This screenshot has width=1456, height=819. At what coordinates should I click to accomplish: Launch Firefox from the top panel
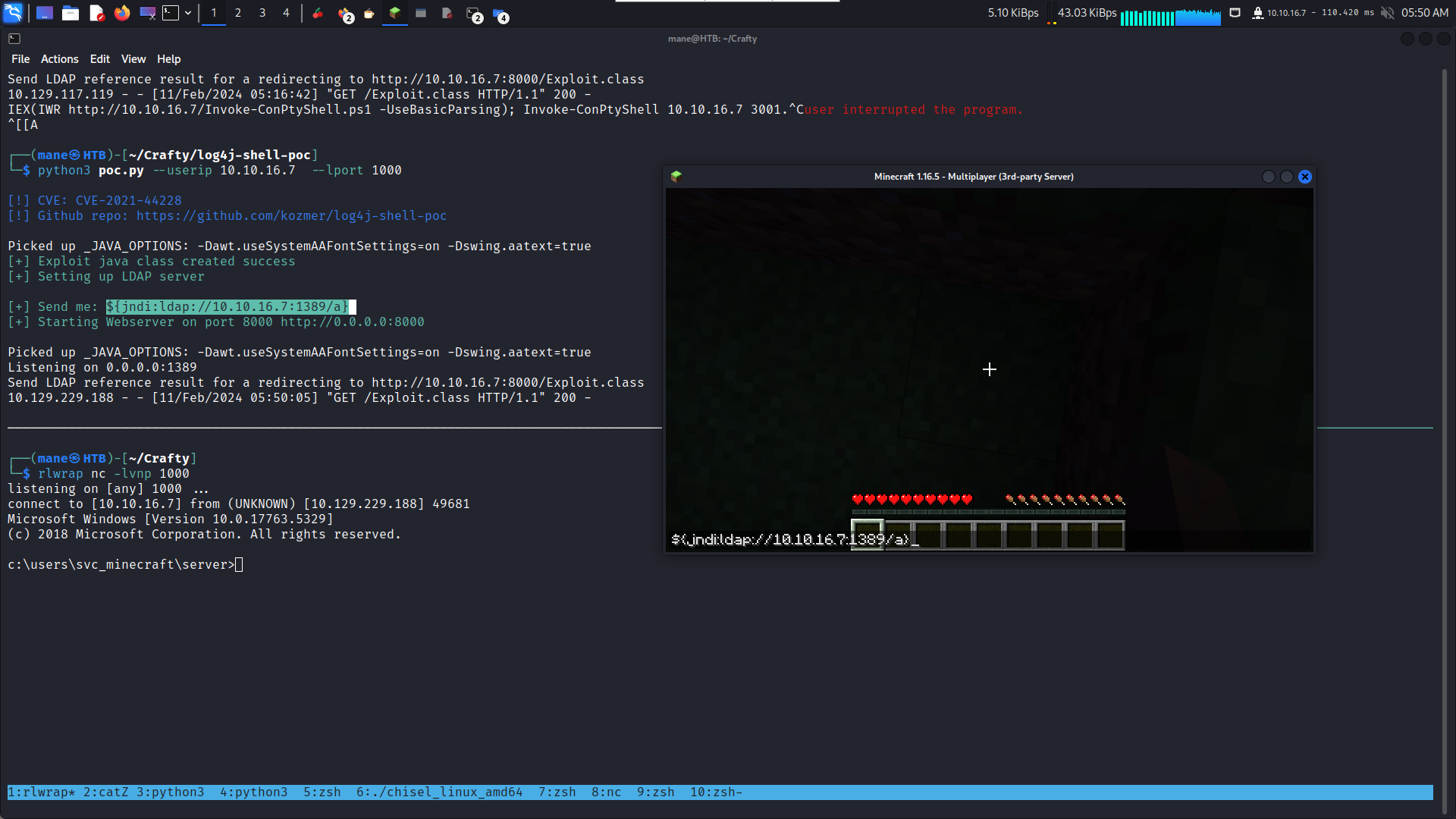pyautogui.click(x=122, y=13)
